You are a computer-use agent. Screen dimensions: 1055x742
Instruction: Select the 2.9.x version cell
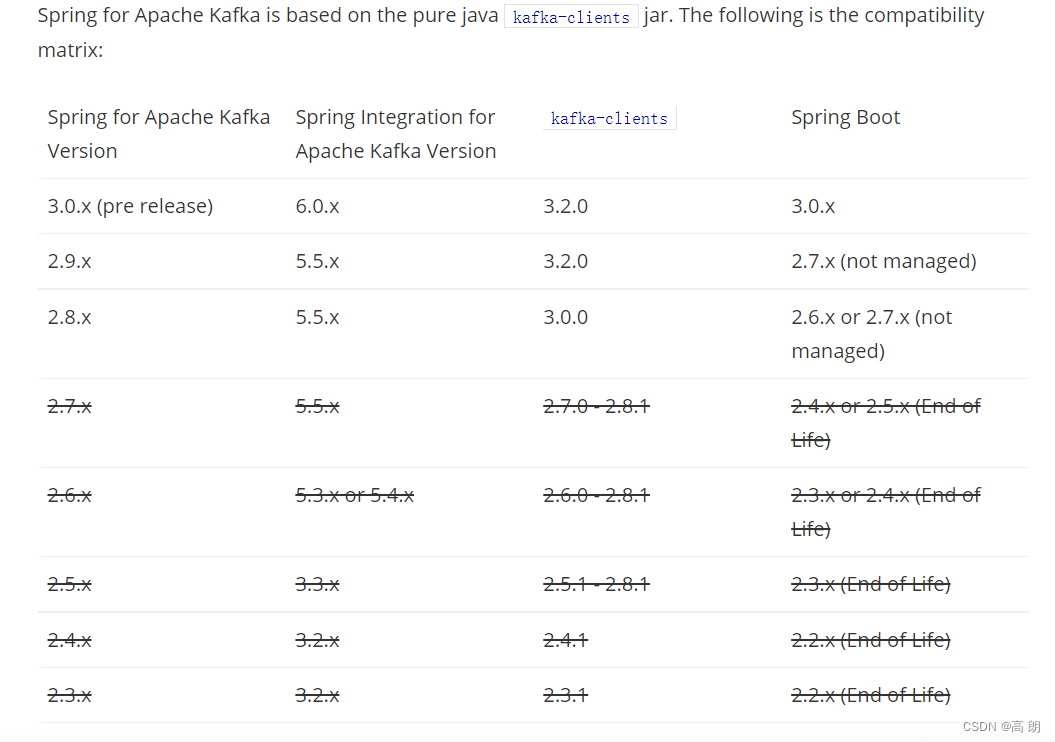coord(69,261)
